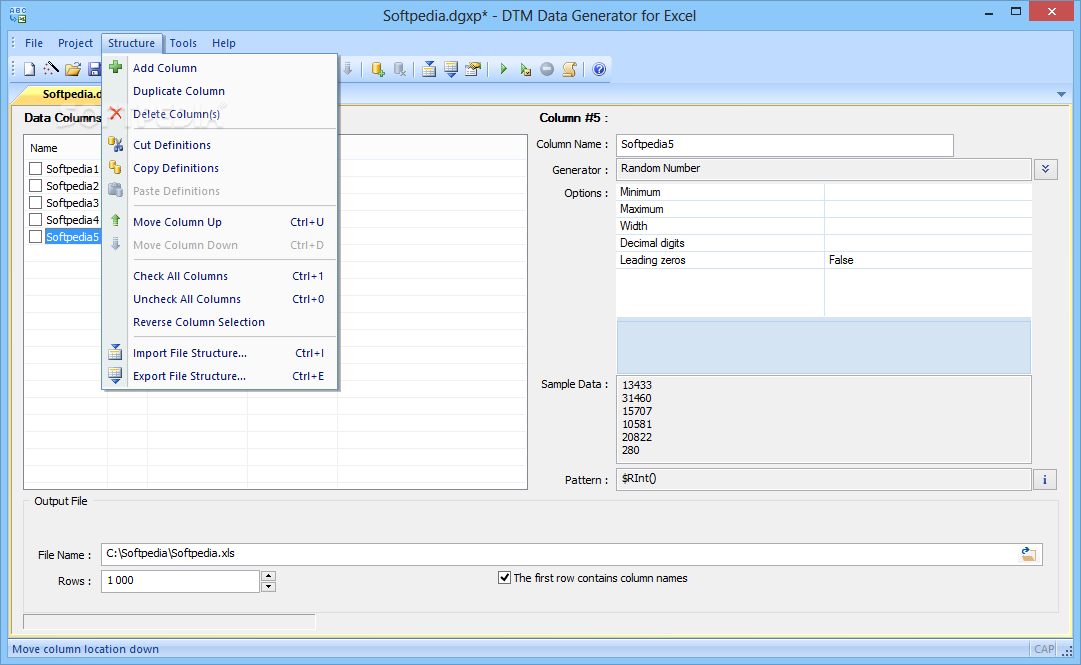Choose Duplicate Column from the Structure menu
The image size is (1081, 665).
click(220, 91)
